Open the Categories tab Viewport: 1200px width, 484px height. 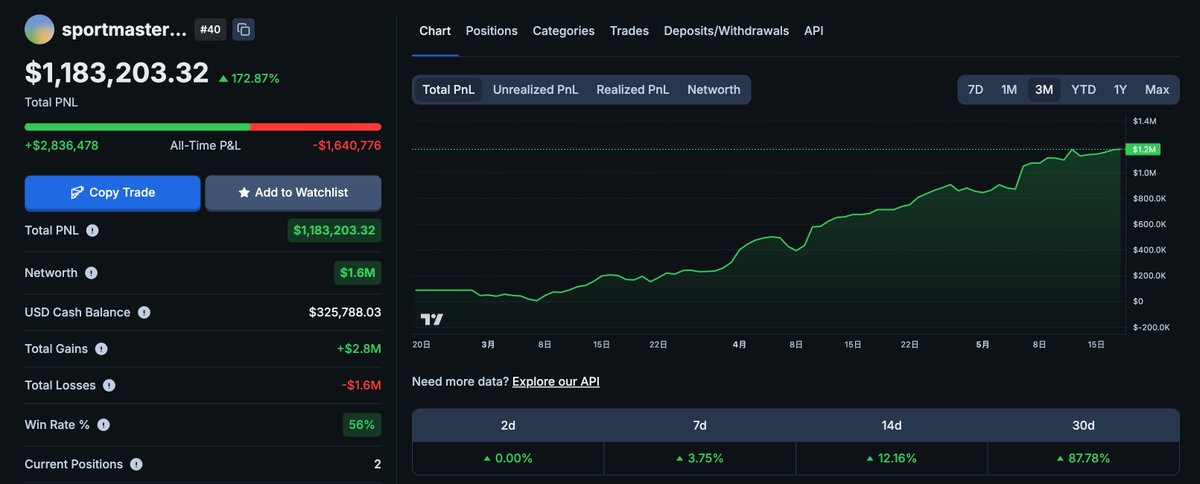[564, 31]
